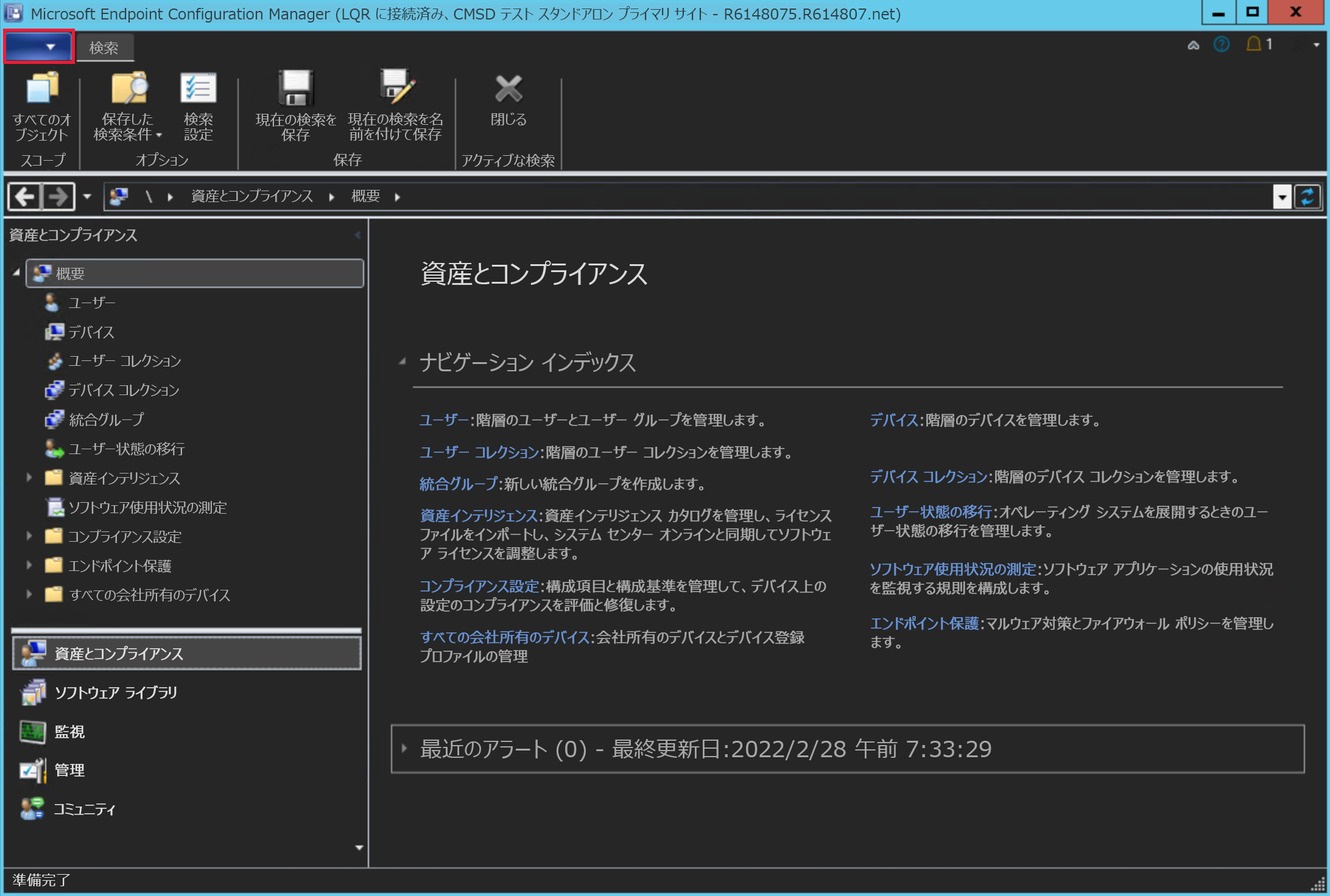Open the ユーザー状態の移行 link in index
The width and height of the screenshot is (1330, 896).
931,512
